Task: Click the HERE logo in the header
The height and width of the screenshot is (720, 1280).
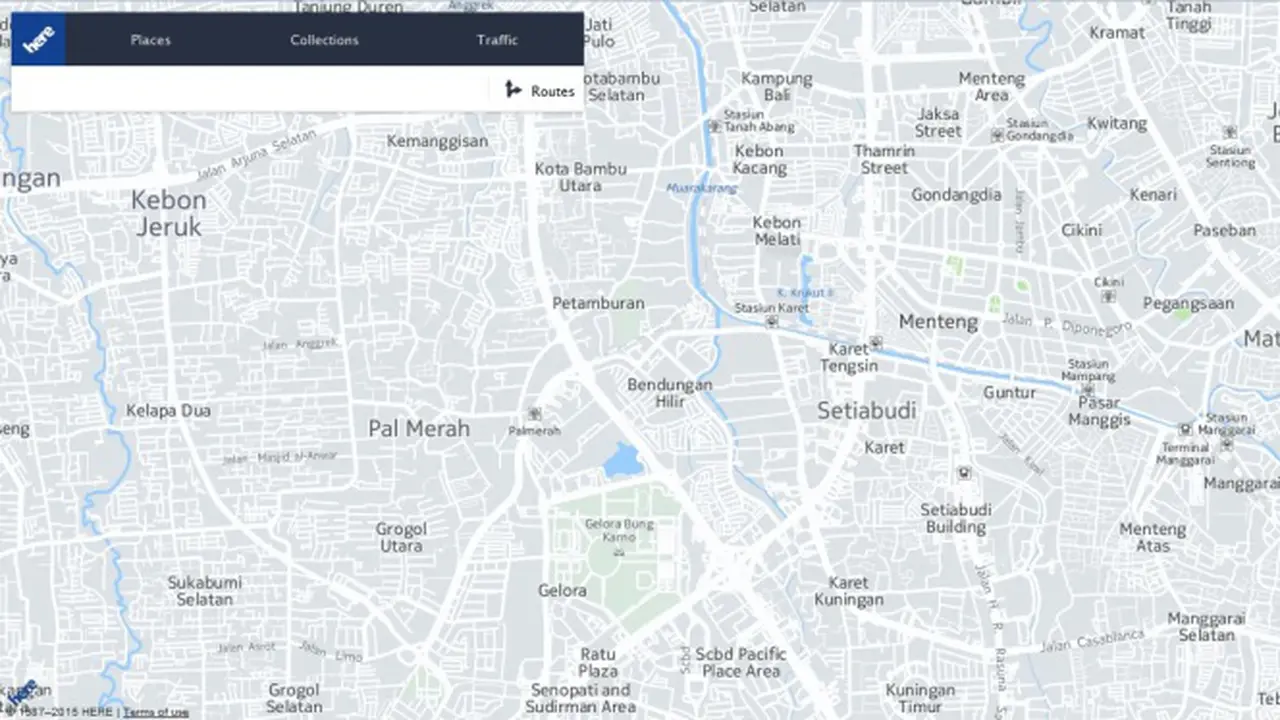Action: [x=38, y=39]
